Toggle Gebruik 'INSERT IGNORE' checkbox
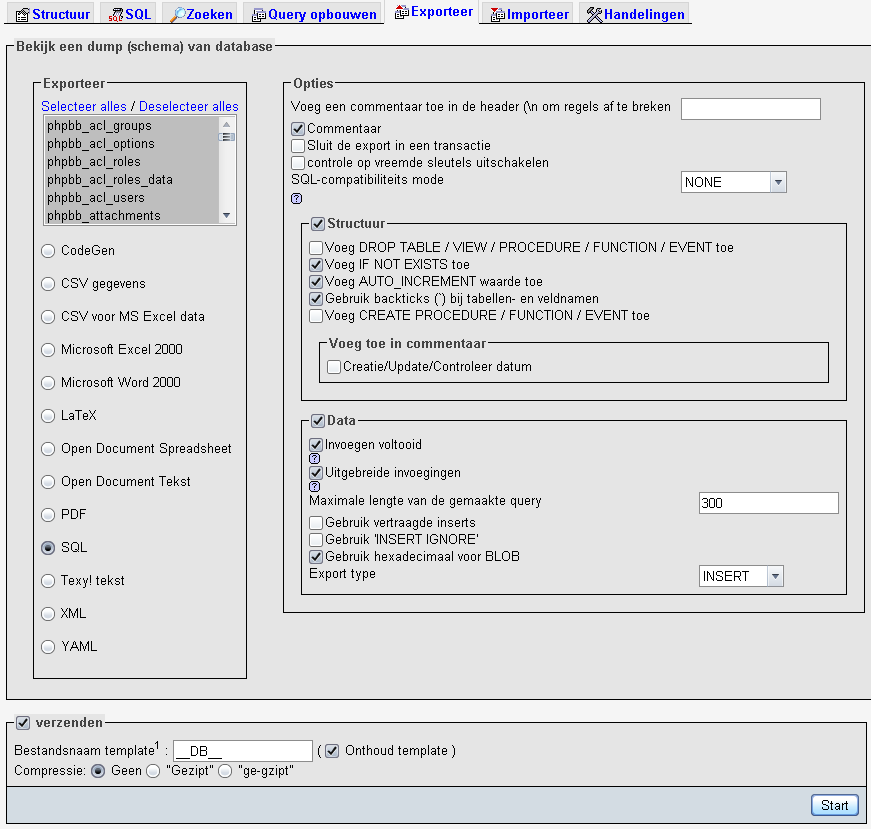The height and width of the screenshot is (829, 871). [x=316, y=540]
